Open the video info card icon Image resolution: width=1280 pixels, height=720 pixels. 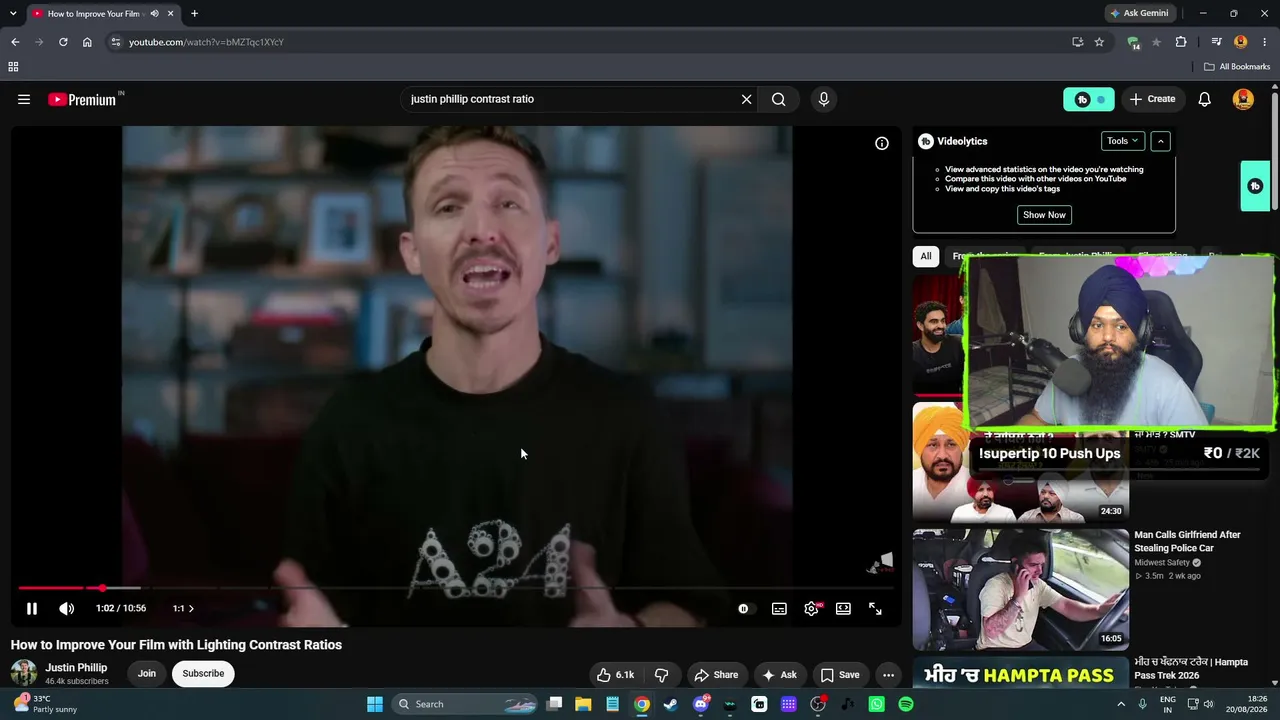pyautogui.click(x=882, y=143)
